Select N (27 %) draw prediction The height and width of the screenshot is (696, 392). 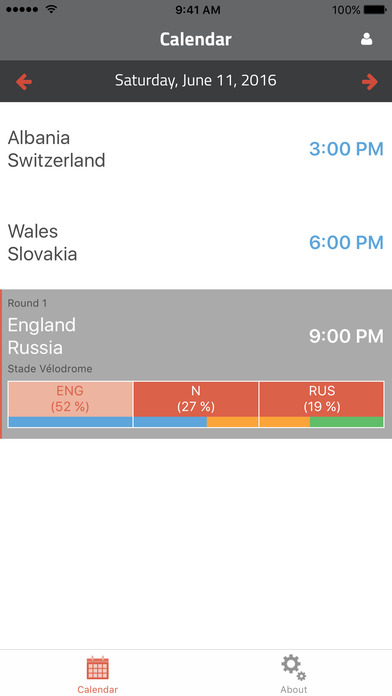(196, 399)
